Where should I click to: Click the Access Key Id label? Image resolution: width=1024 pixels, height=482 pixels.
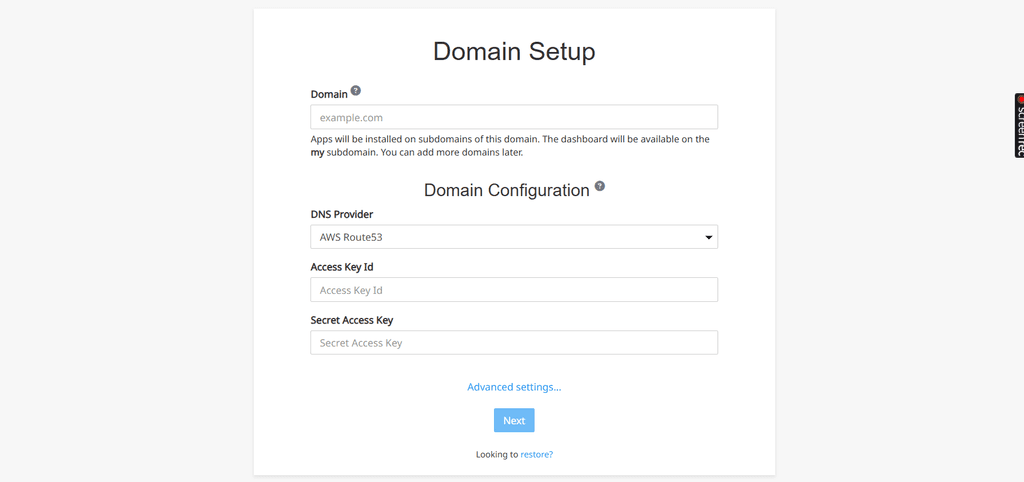[342, 267]
